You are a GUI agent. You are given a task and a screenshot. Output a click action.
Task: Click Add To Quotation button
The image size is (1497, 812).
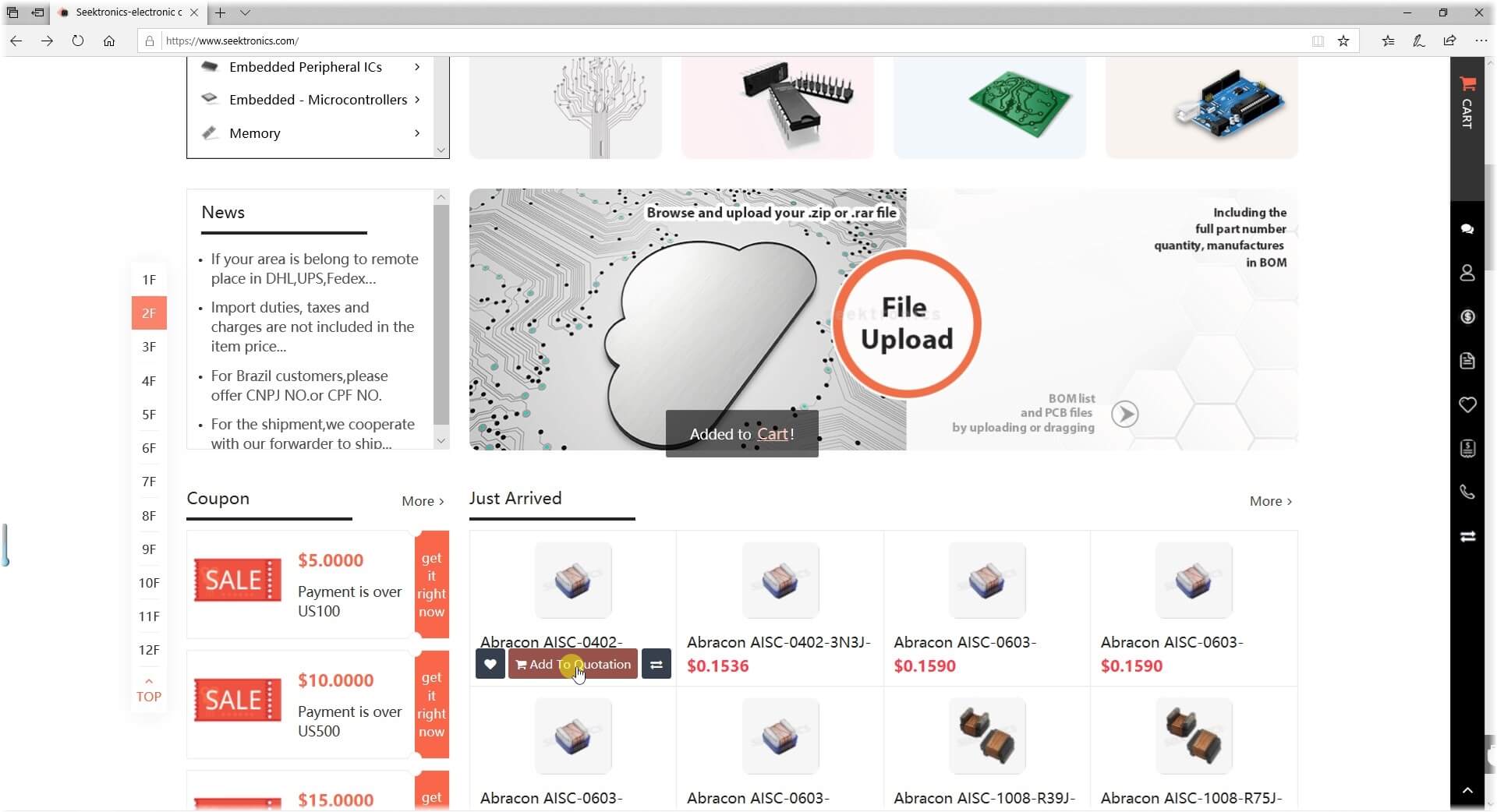[573, 664]
